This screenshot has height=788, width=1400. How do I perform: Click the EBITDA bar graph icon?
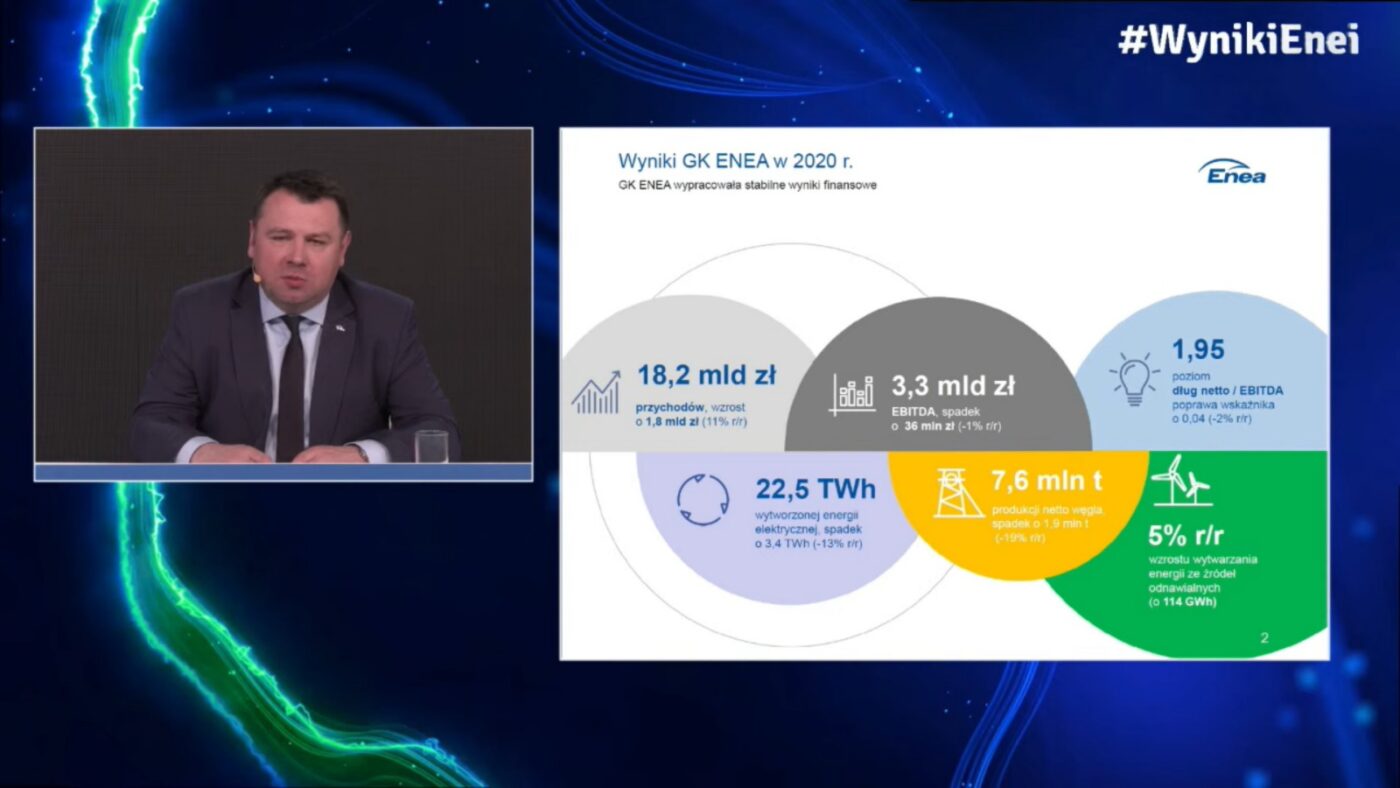[x=852, y=394]
